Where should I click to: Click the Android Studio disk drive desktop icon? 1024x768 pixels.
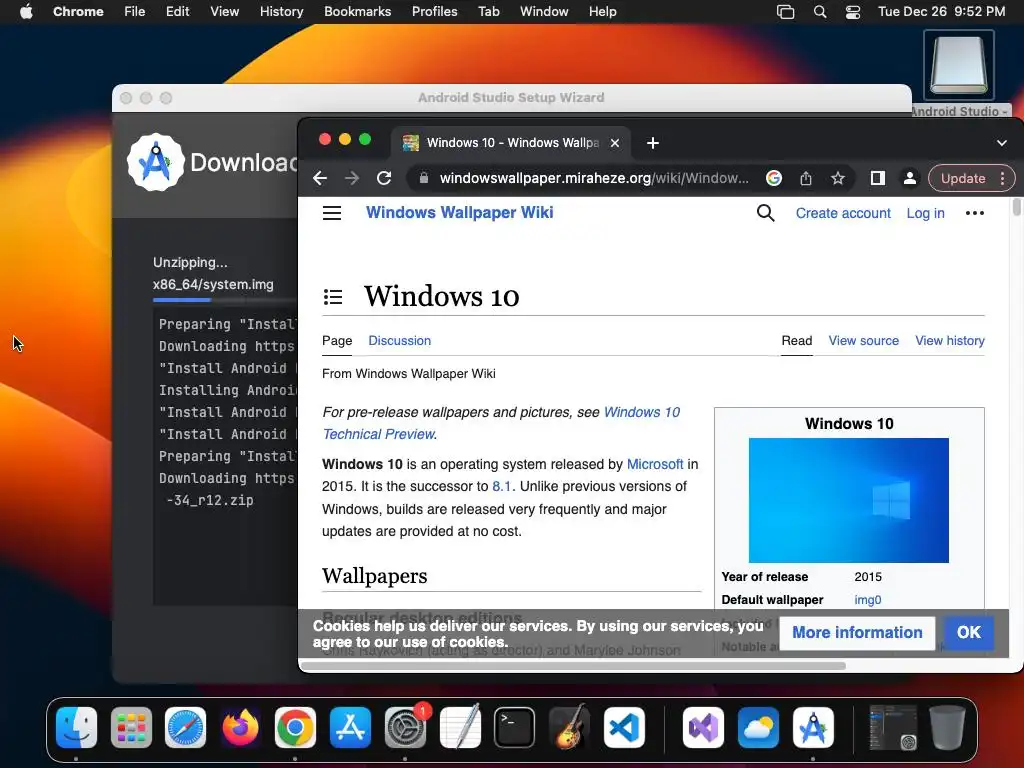click(958, 65)
